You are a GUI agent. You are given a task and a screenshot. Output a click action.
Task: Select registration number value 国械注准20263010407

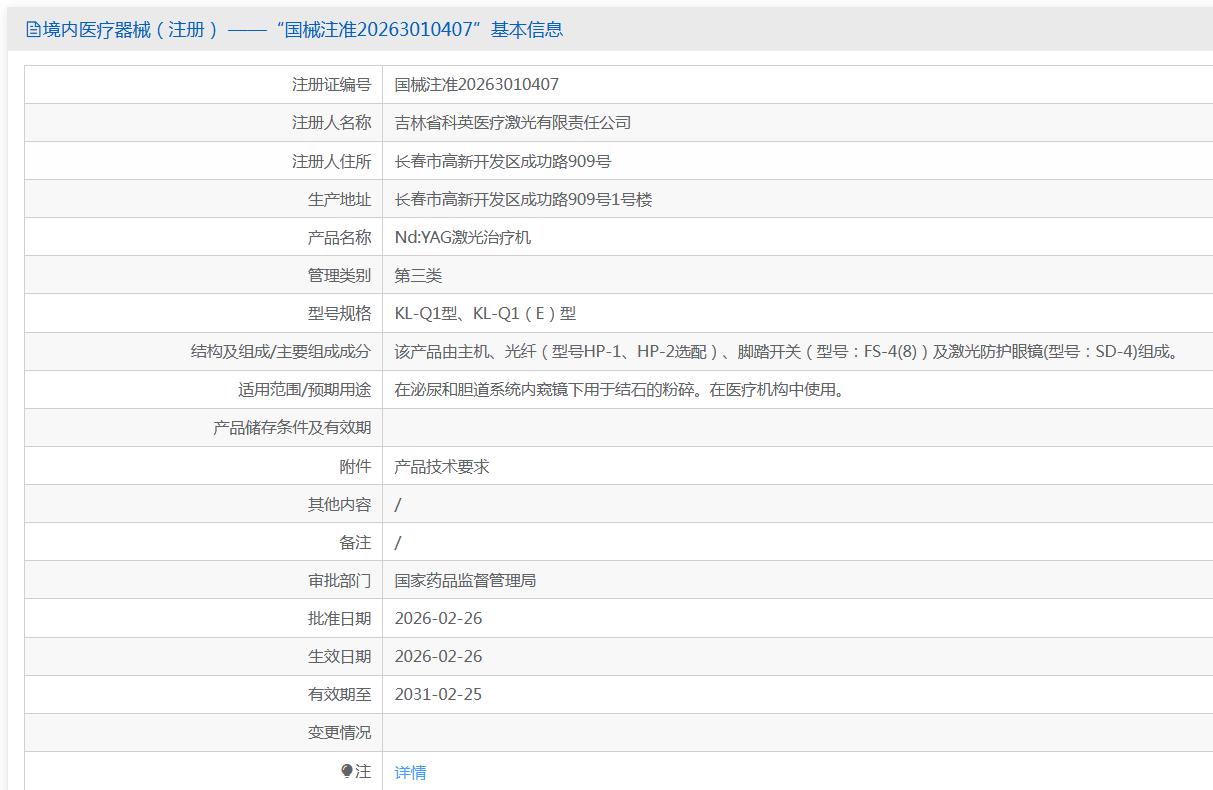477,85
